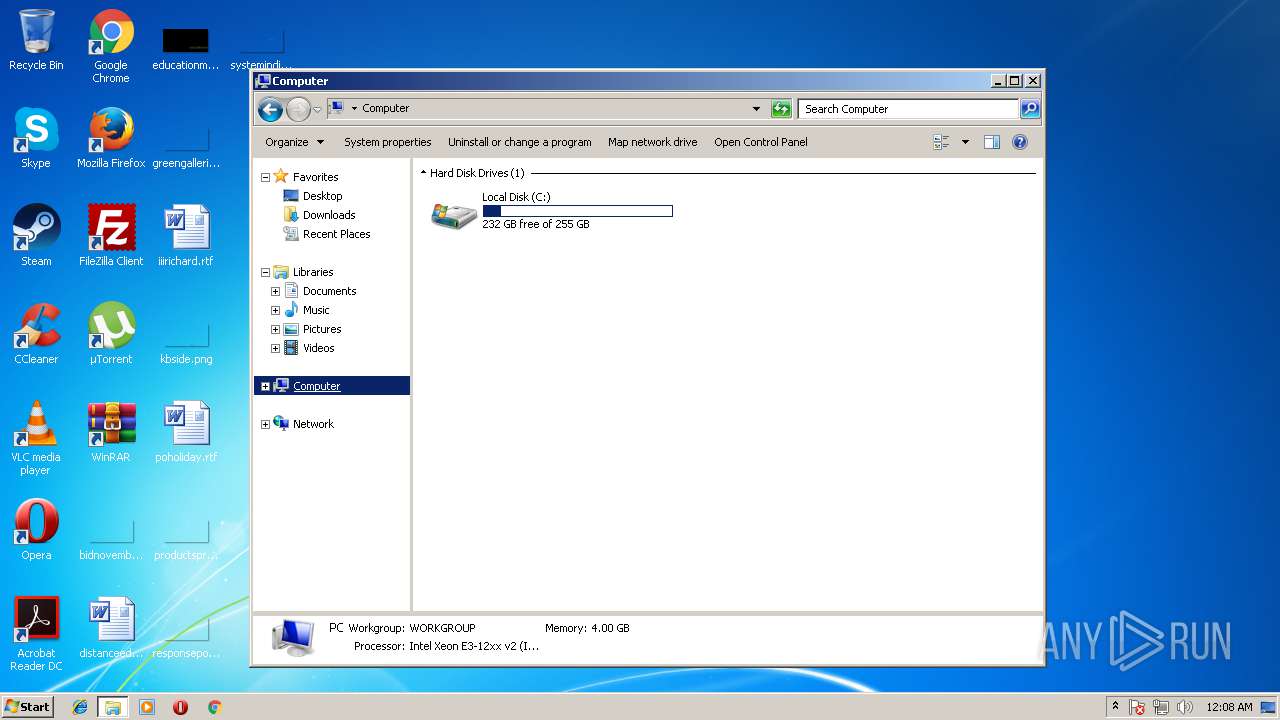Screen dimensions: 1280x720
Task: Expand the Network tree node
Action: click(265, 424)
